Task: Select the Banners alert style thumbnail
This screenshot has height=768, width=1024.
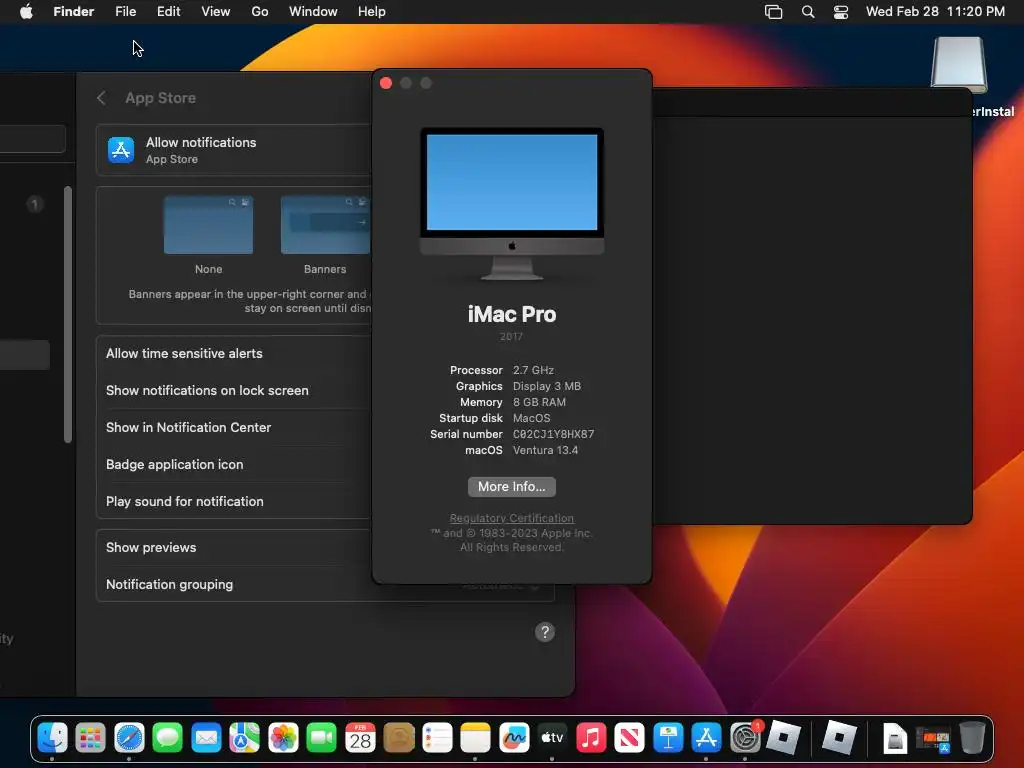Action: coord(325,225)
